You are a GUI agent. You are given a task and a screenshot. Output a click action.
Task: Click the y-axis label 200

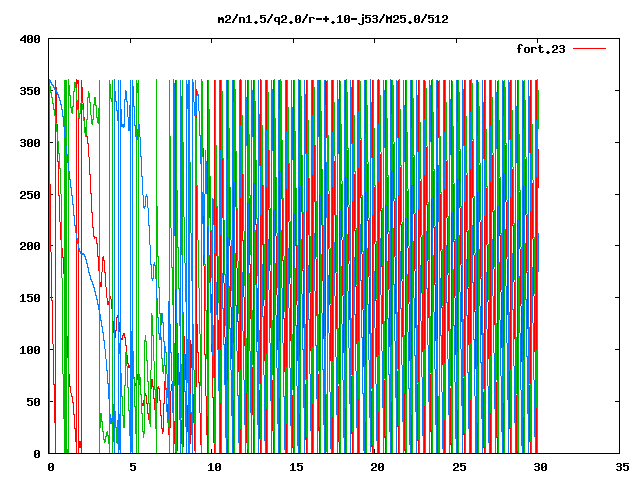click(x=30, y=246)
